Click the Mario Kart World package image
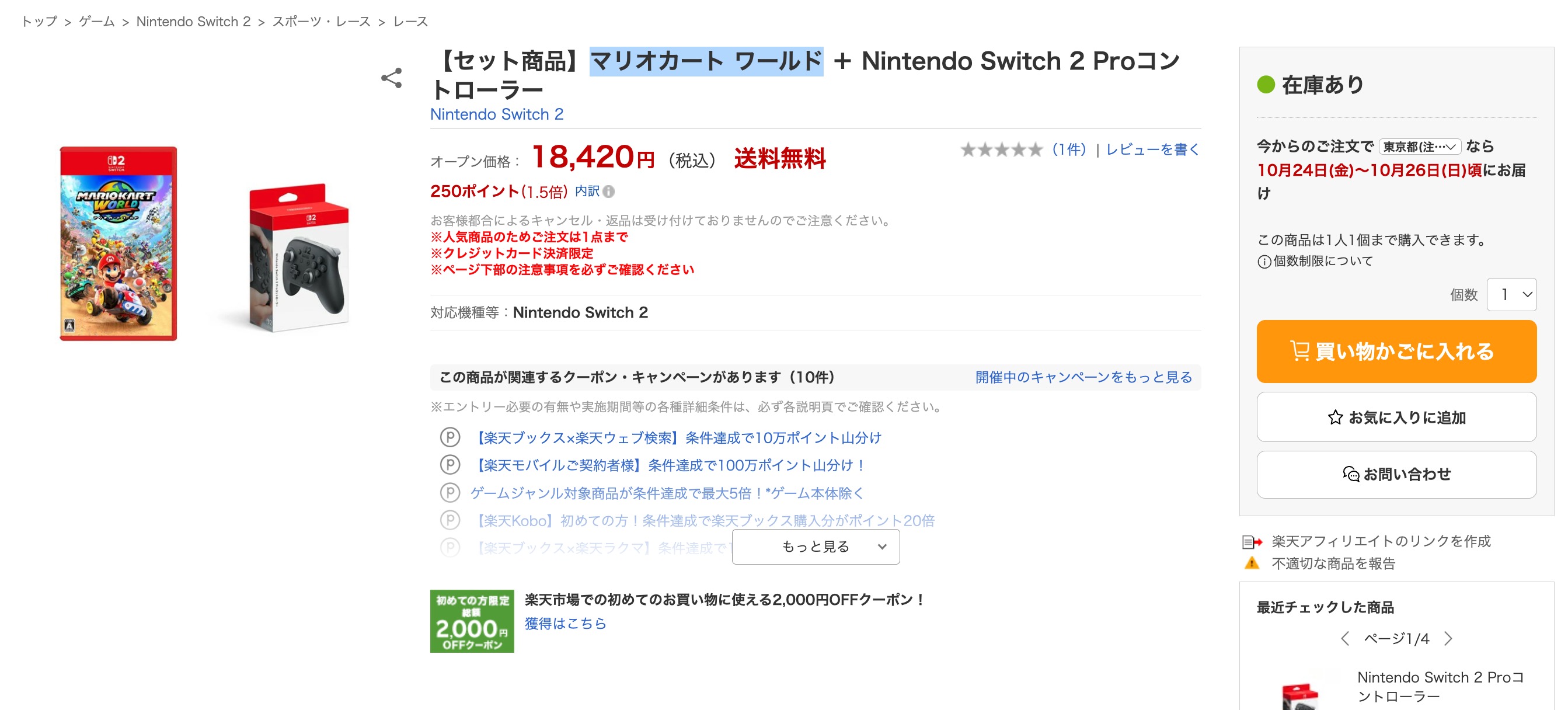Screen dimensions: 1568x710 tap(119, 243)
